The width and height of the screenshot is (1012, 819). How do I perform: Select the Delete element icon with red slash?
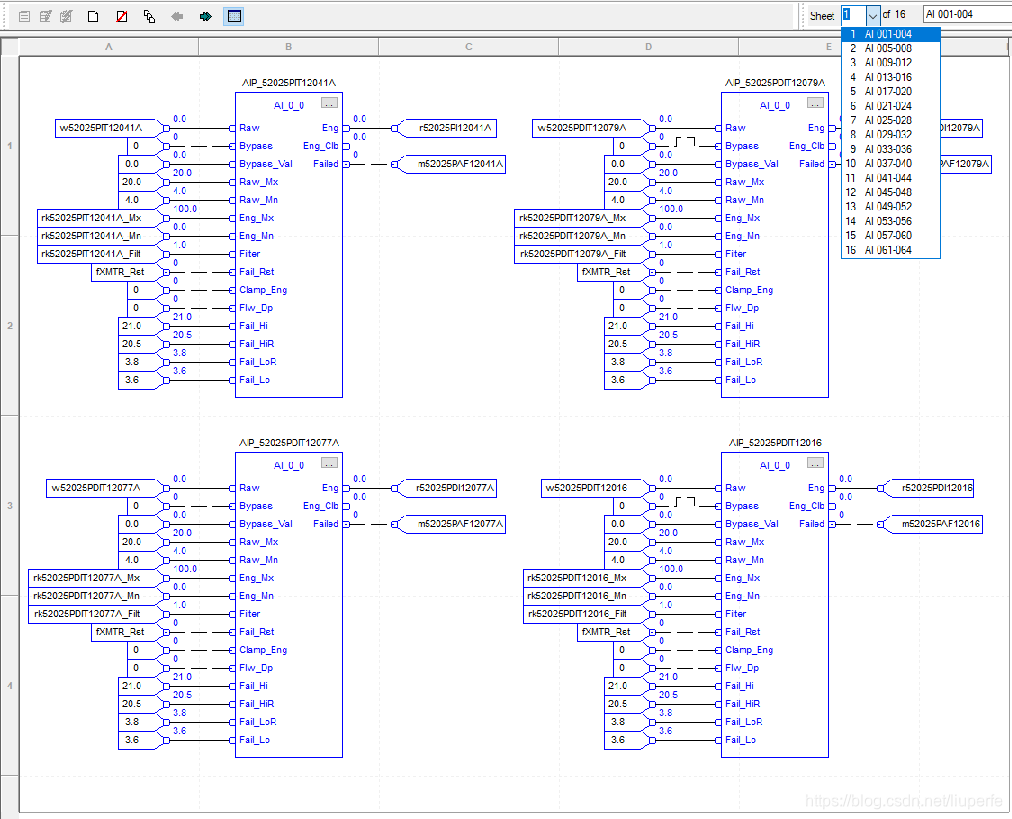120,15
